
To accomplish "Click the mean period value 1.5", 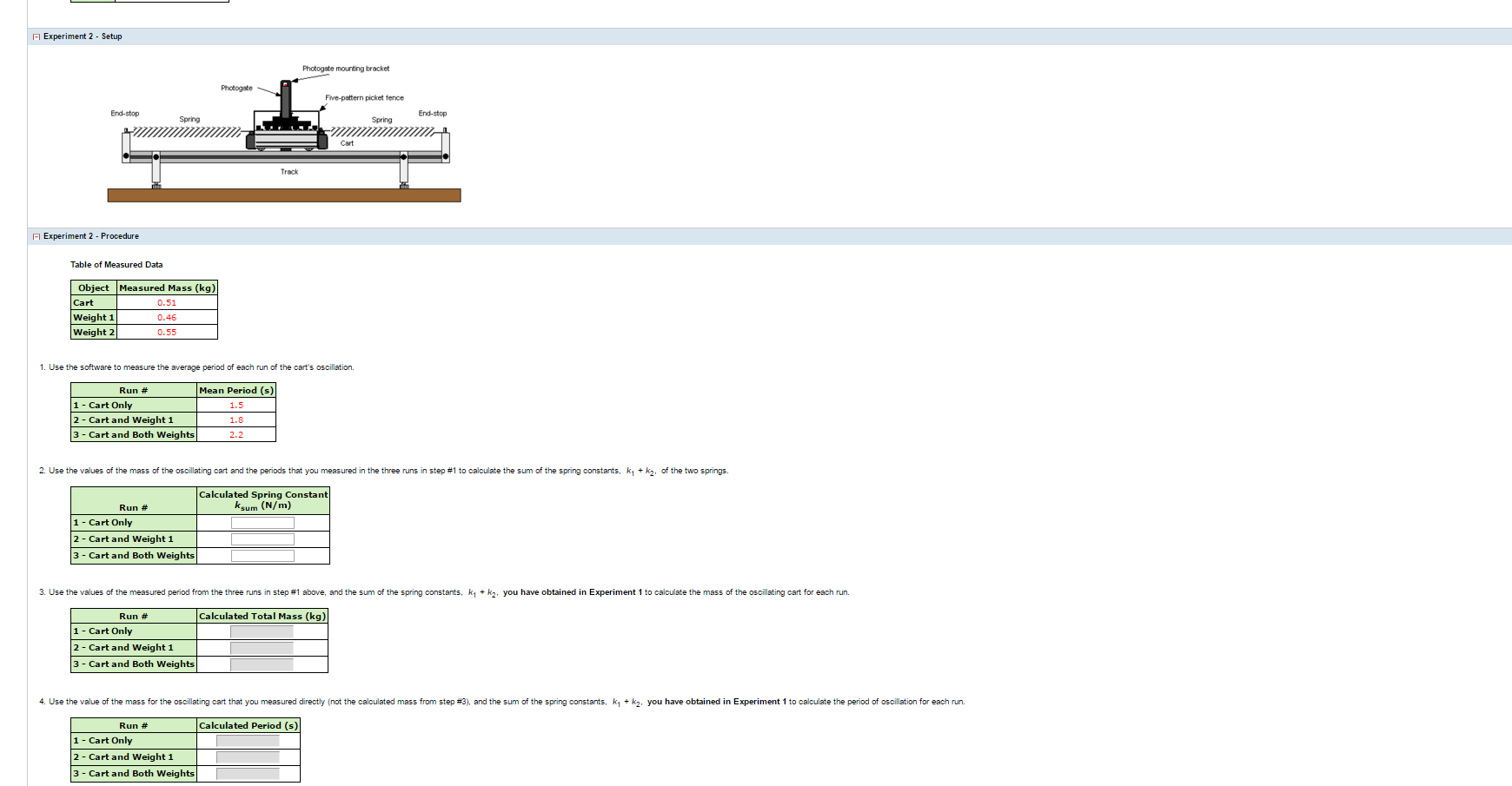I will [236, 406].
